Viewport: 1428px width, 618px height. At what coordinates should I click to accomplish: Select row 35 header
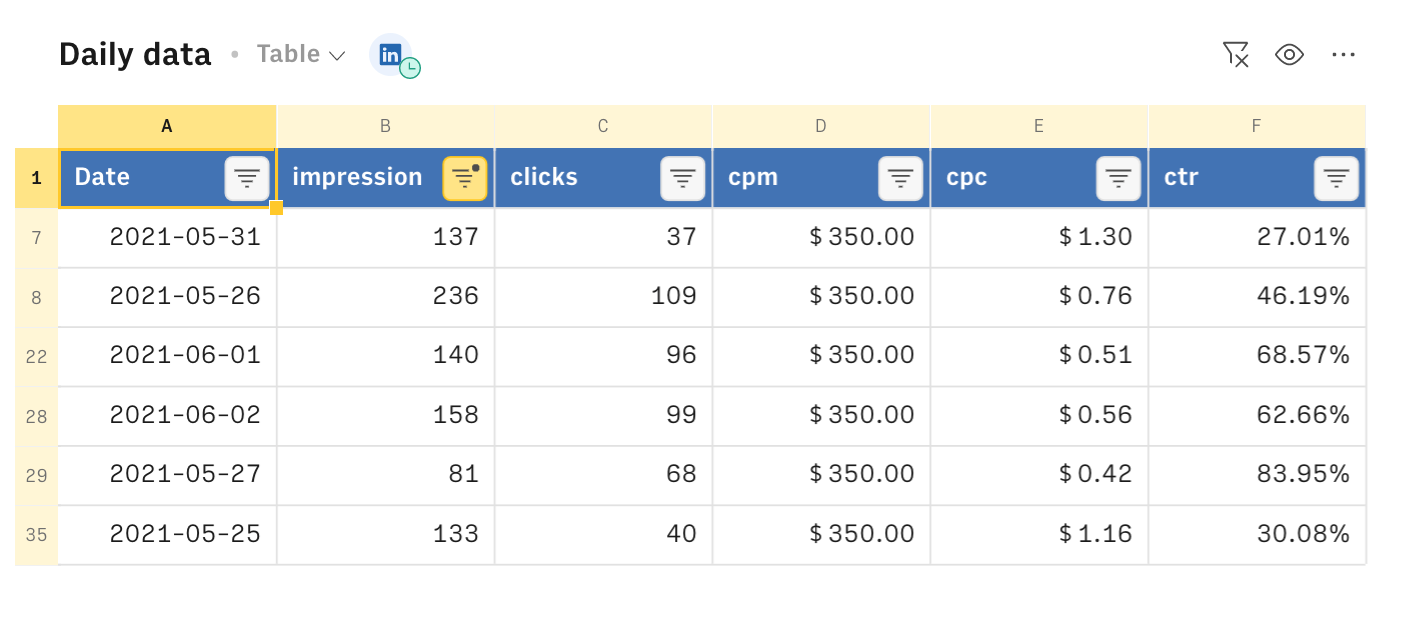(x=36, y=535)
